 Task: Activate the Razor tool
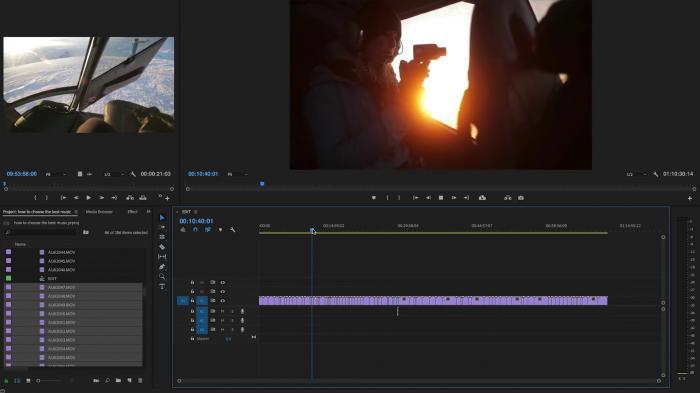(x=162, y=247)
